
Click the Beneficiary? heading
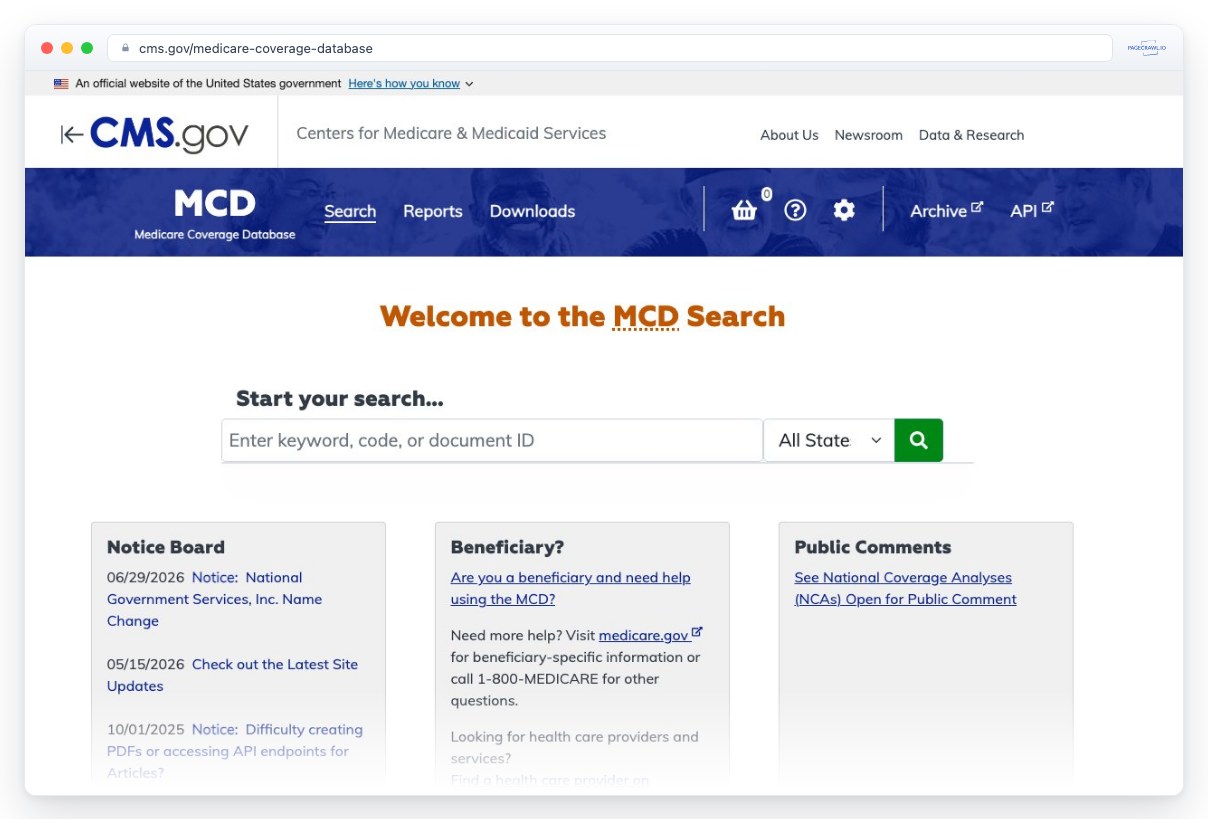[x=507, y=547]
